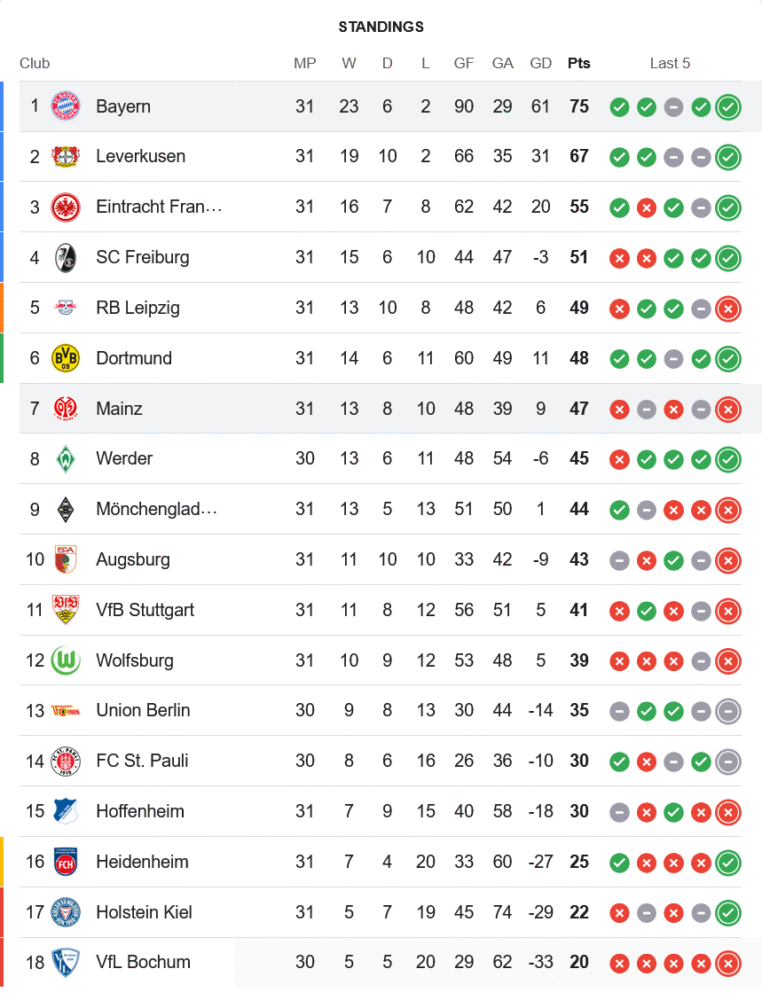Click the Wolfsburg green W logo

pyautogui.click(x=65, y=660)
